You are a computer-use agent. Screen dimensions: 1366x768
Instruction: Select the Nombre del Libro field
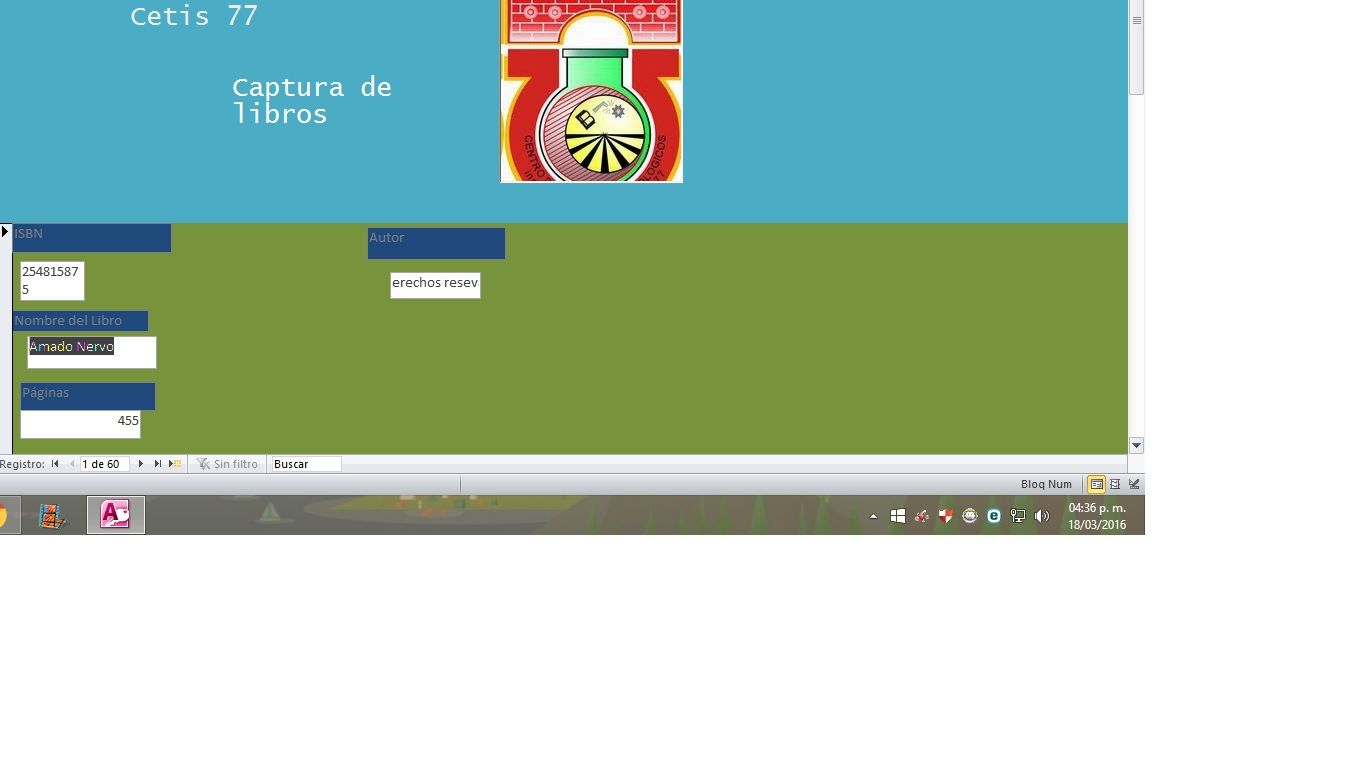(92, 352)
